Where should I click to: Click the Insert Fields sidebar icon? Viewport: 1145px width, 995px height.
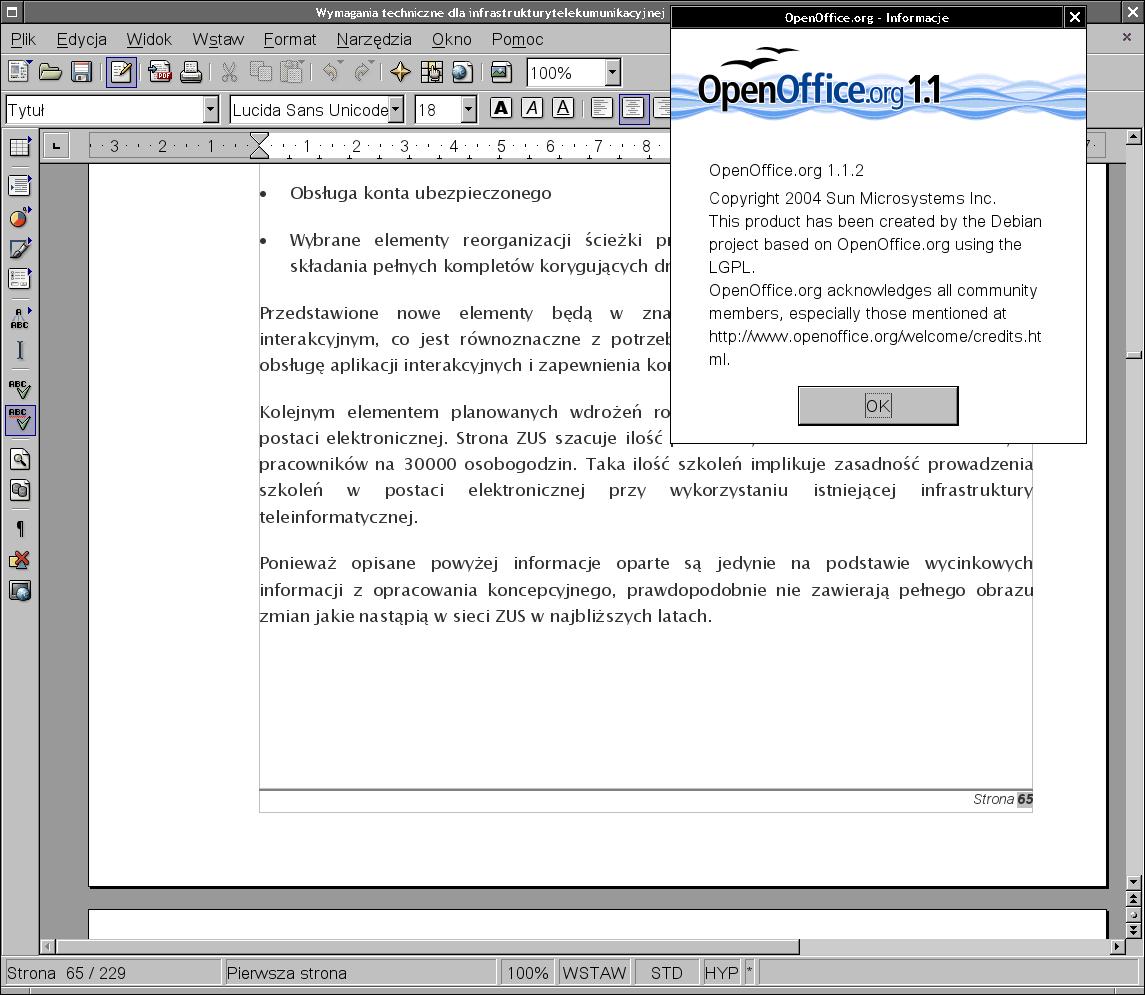tap(20, 185)
